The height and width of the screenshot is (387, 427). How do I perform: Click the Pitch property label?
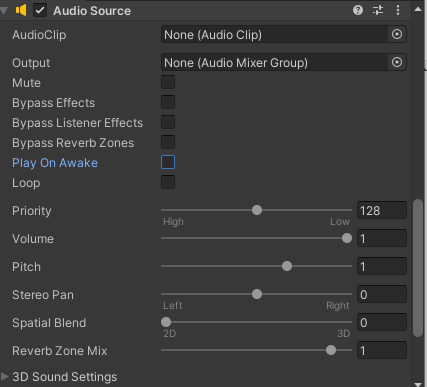coord(27,267)
